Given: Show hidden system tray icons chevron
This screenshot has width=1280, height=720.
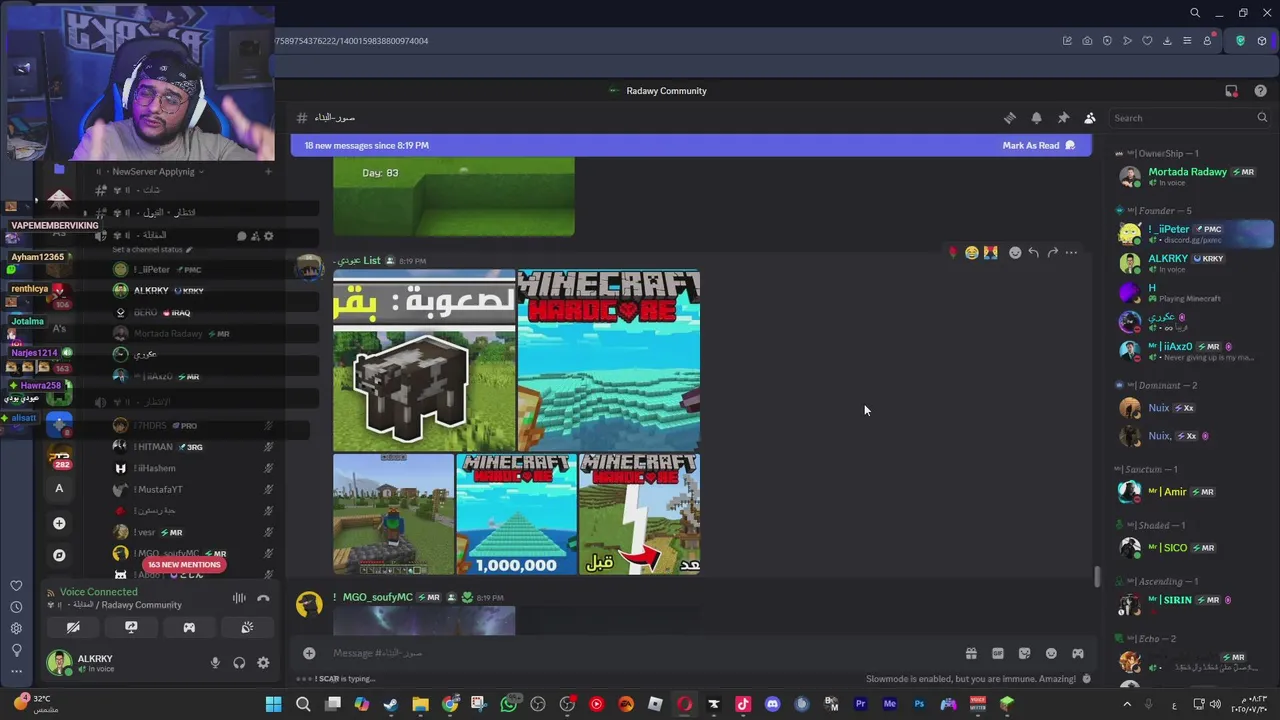Looking at the screenshot, I should (1127, 704).
